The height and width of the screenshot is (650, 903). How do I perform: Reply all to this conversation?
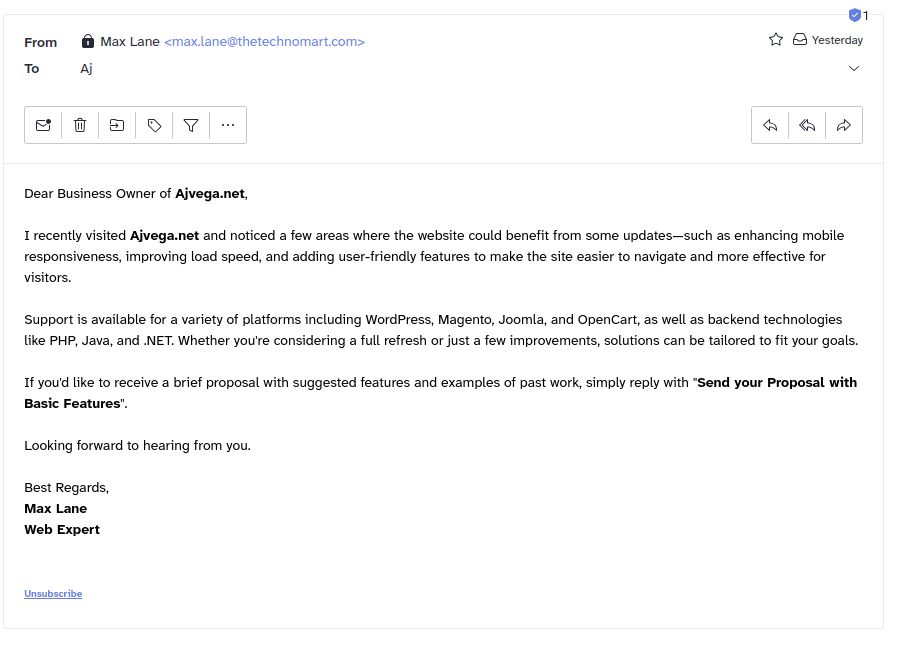pyautogui.click(x=807, y=125)
